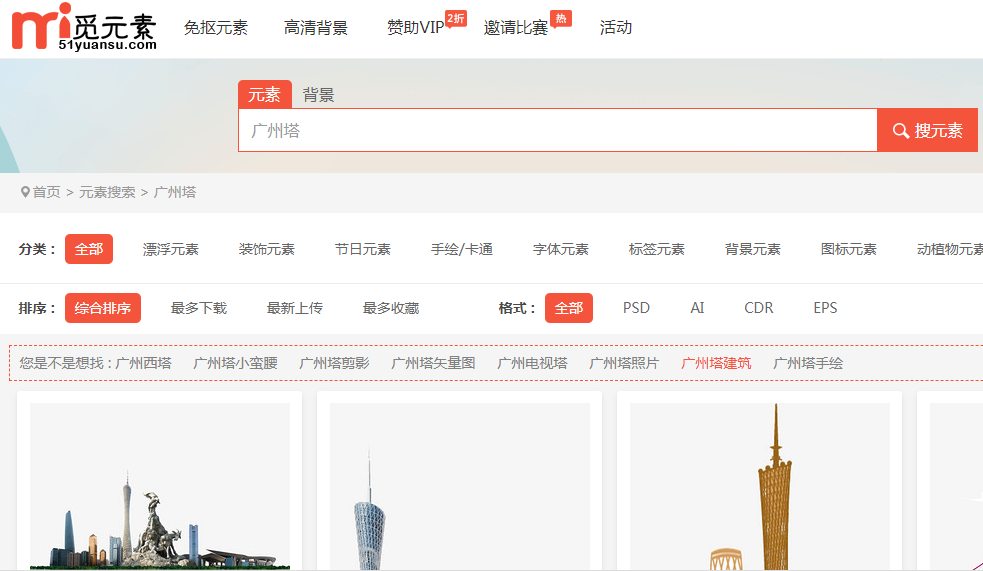Sort results by 最多下载
Viewport: 983px width, 571px height.
tap(199, 308)
